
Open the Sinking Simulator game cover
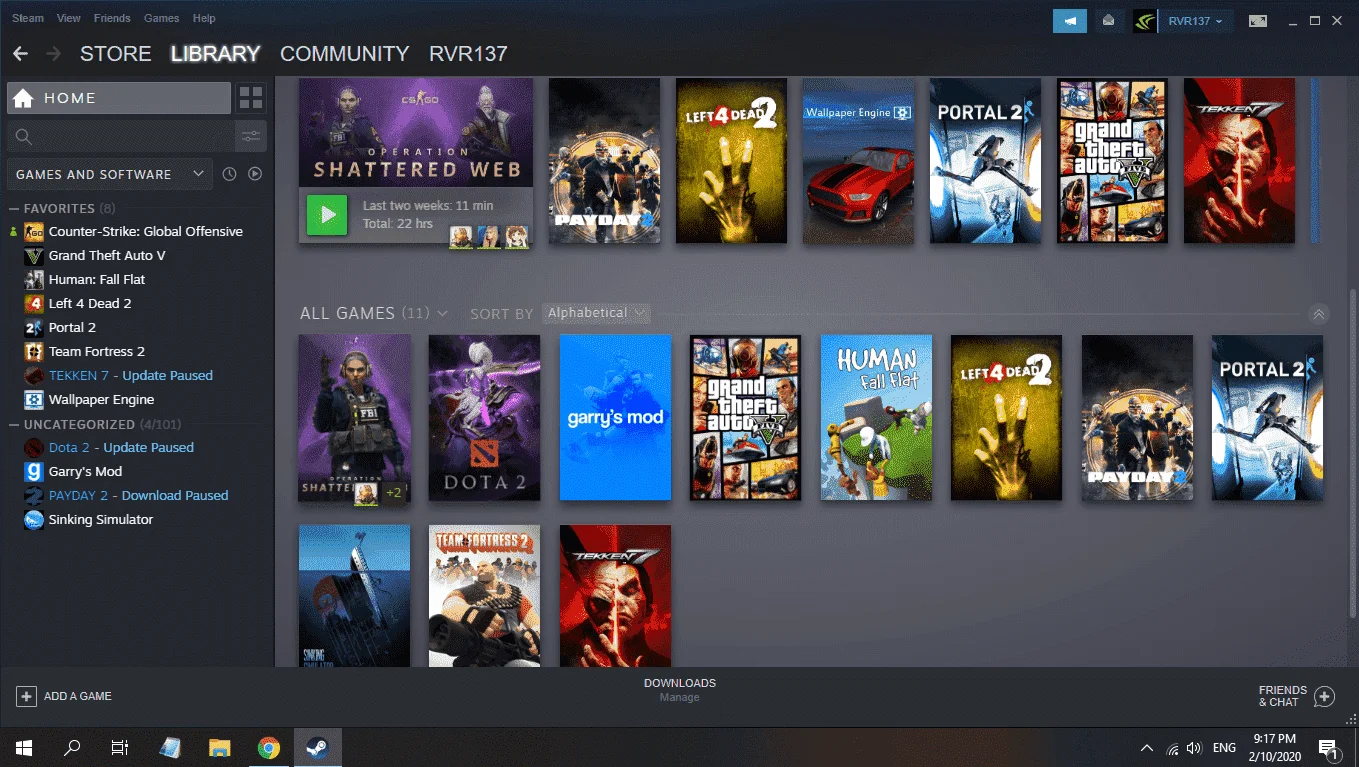[355, 596]
